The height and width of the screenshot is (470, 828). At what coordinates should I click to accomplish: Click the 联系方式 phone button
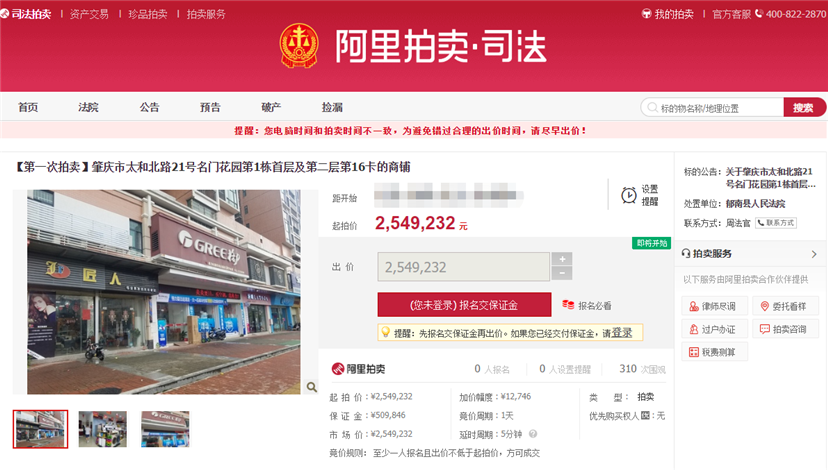776,223
